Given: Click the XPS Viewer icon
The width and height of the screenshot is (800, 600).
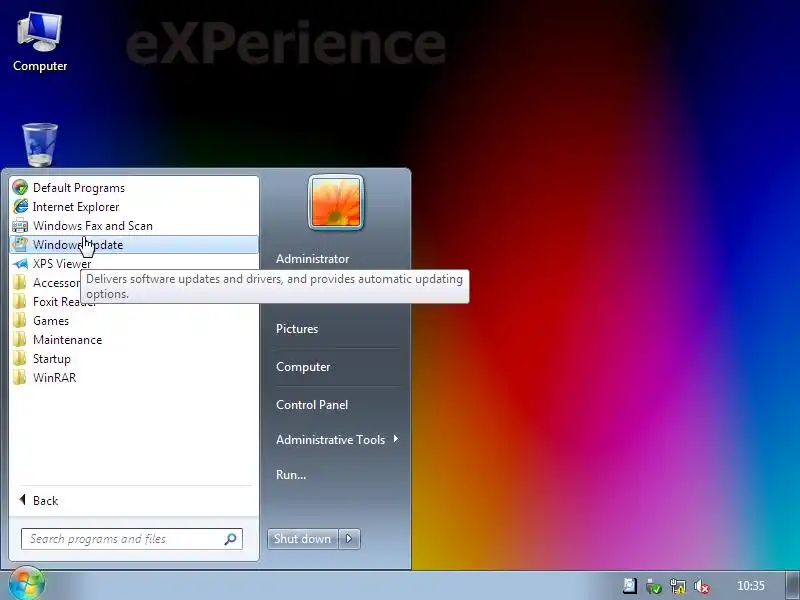Looking at the screenshot, I should (20, 264).
